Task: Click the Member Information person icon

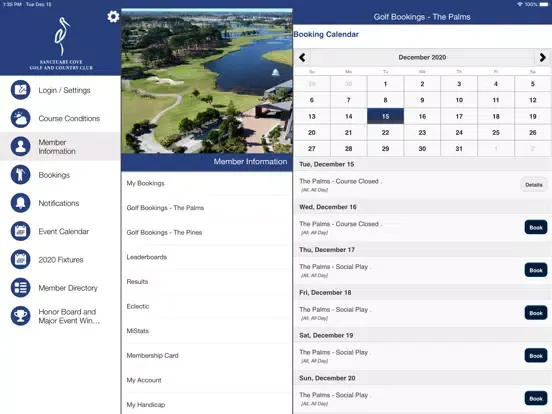Action: click(x=20, y=146)
